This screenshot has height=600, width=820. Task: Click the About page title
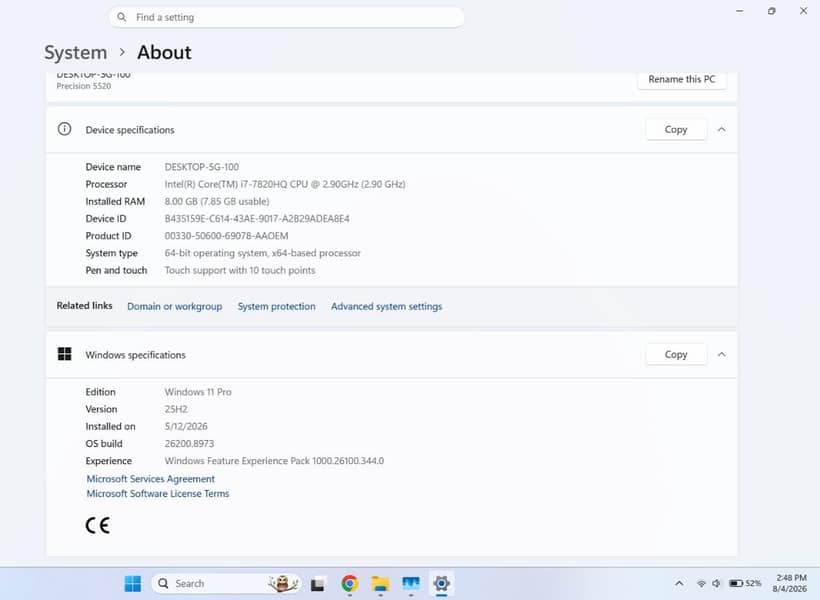[164, 52]
